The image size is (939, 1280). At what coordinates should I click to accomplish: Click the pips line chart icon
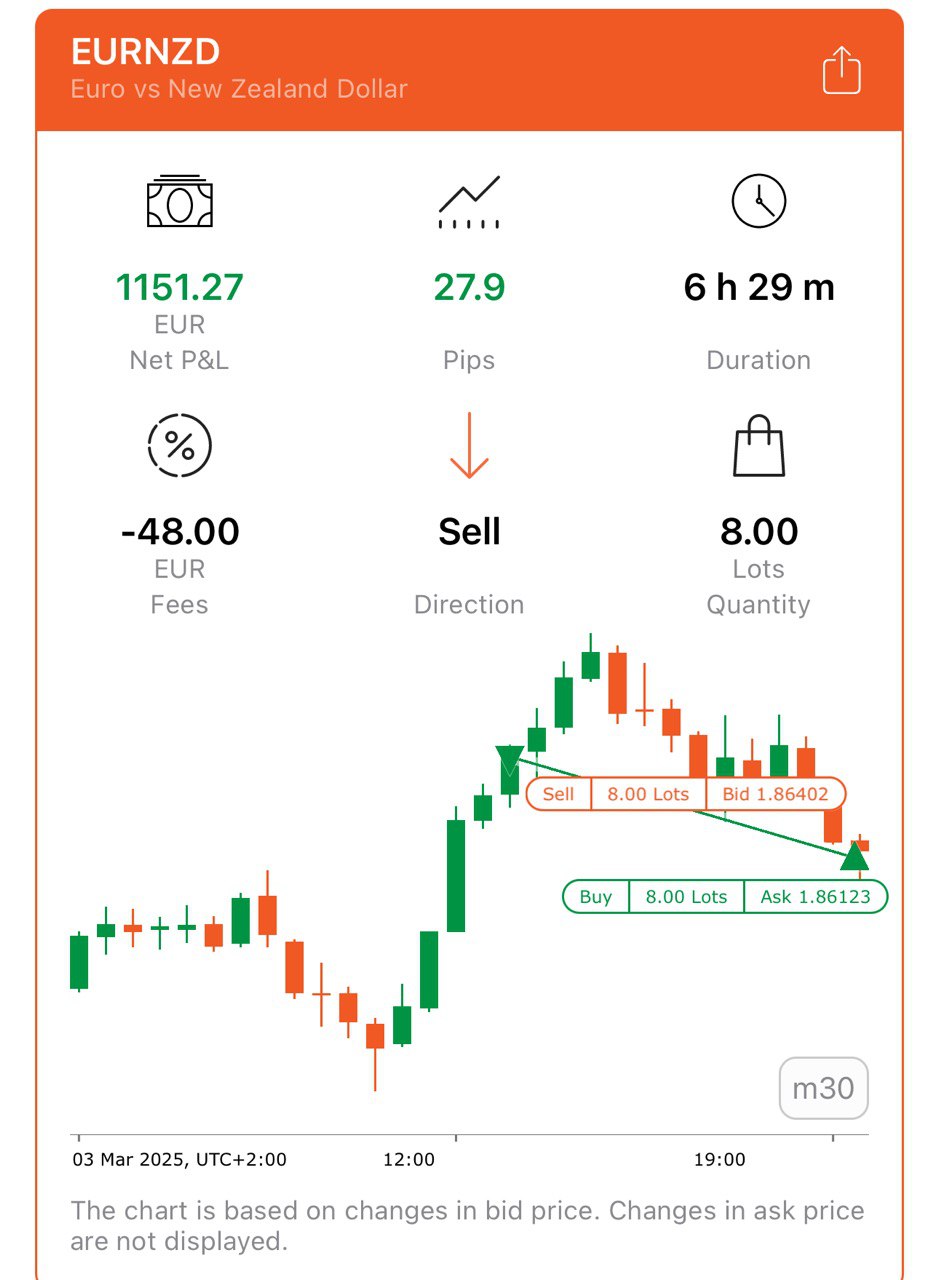tap(469, 201)
